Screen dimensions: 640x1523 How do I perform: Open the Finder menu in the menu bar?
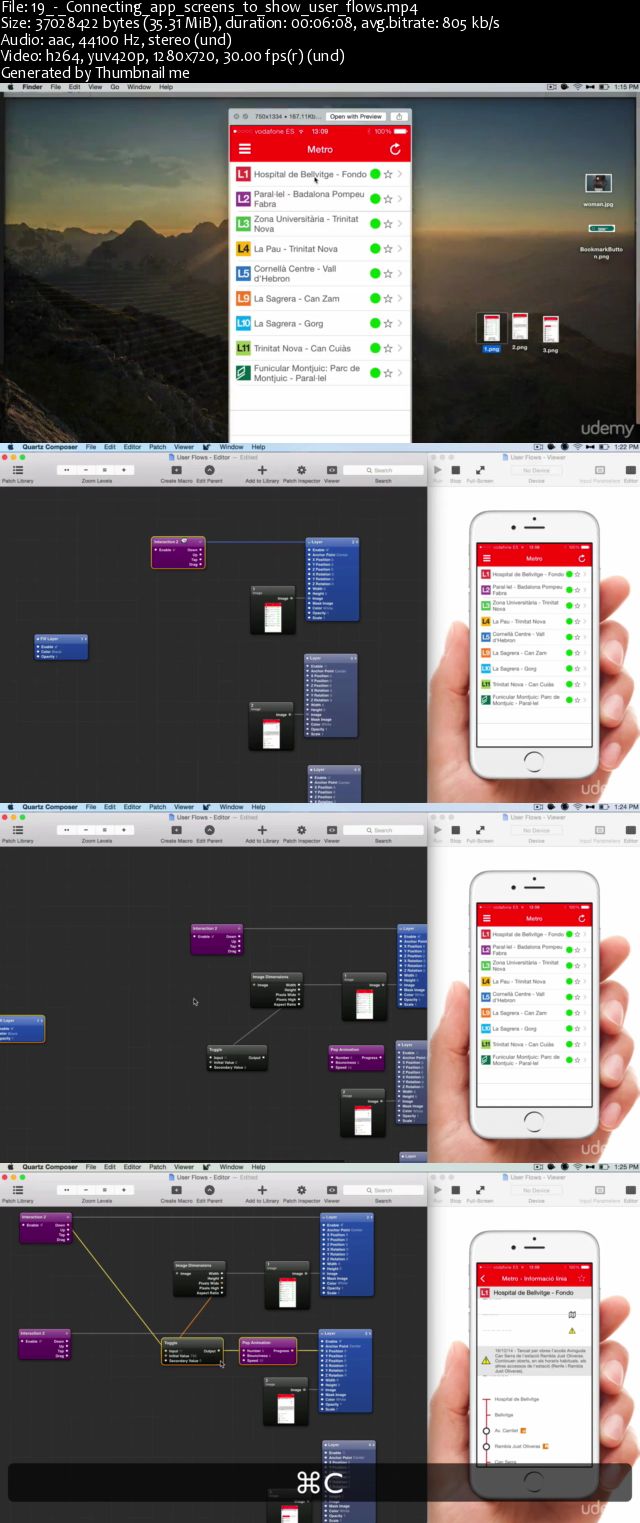(31, 87)
